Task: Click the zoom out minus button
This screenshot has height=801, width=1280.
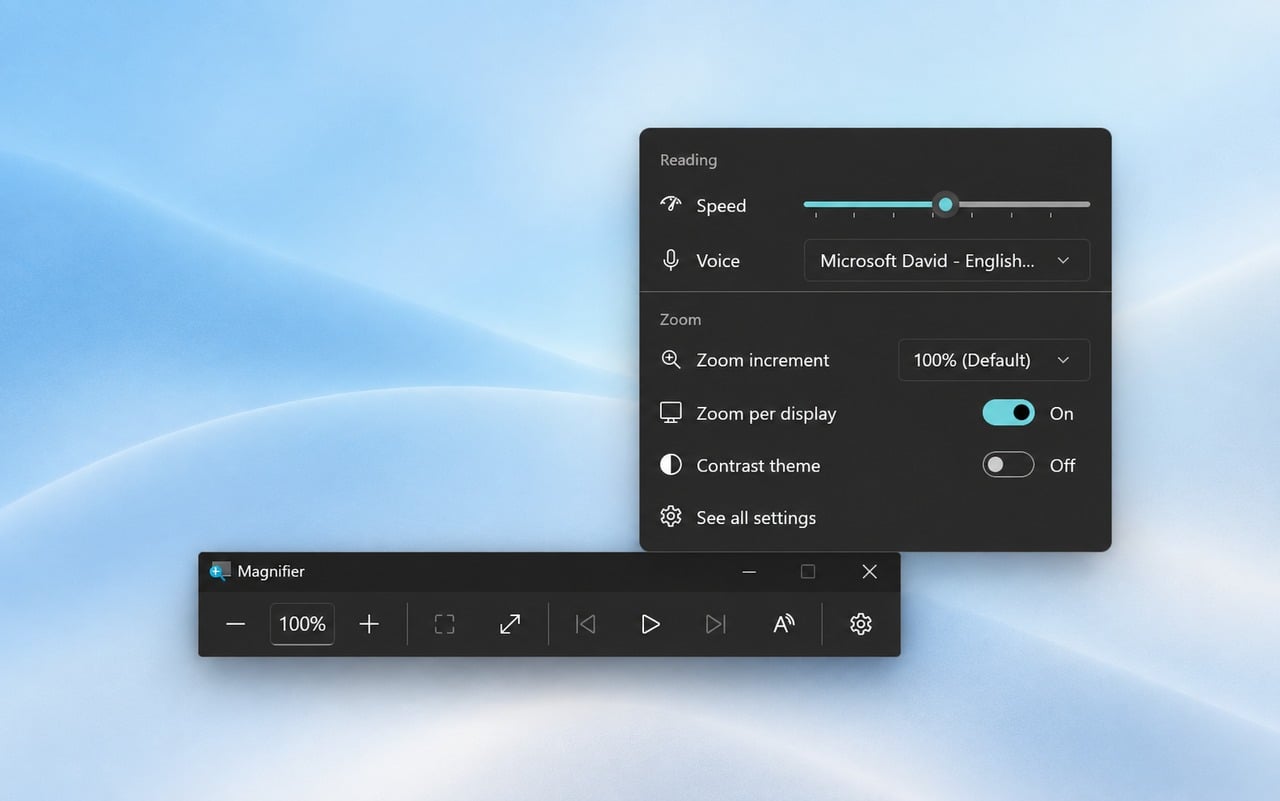Action: coord(236,624)
